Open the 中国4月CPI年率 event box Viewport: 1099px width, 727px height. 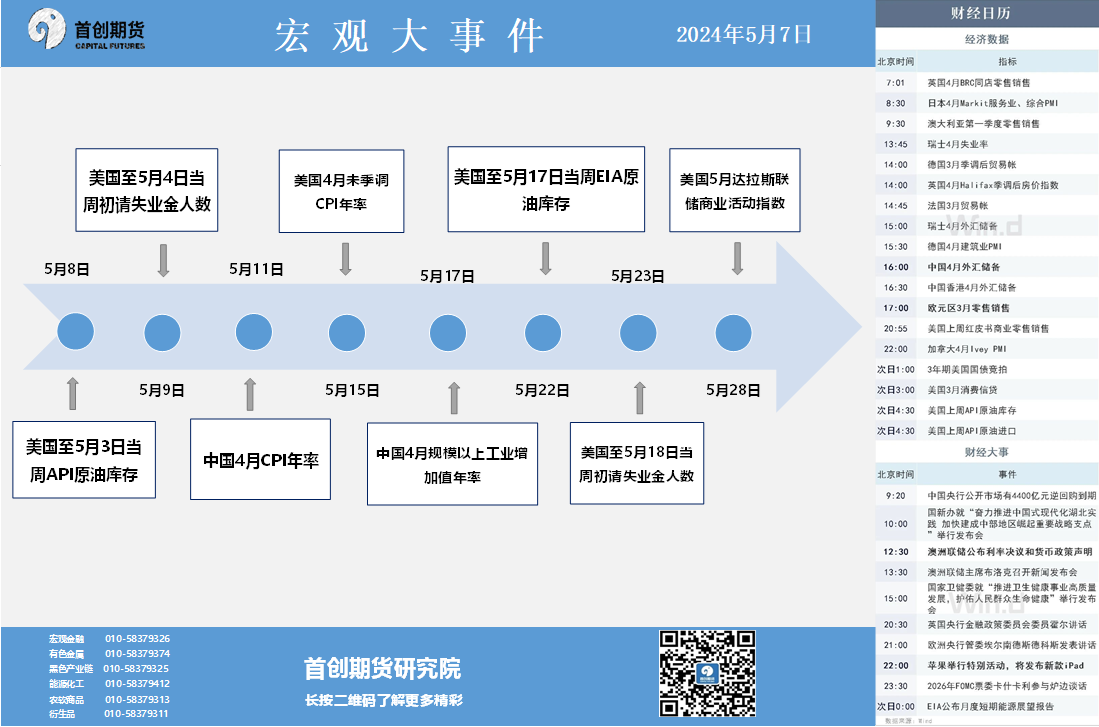pyautogui.click(x=261, y=459)
